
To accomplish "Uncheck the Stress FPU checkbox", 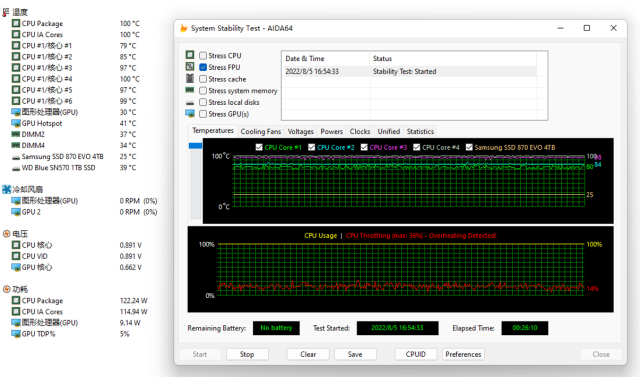I will pos(203,67).
